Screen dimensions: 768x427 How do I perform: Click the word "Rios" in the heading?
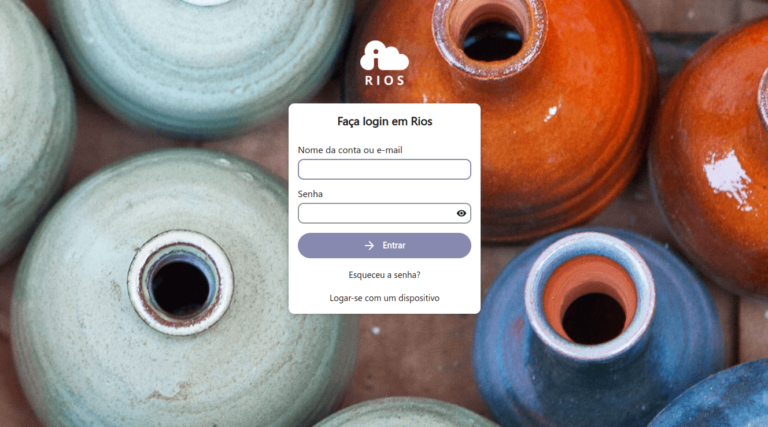pos(421,121)
